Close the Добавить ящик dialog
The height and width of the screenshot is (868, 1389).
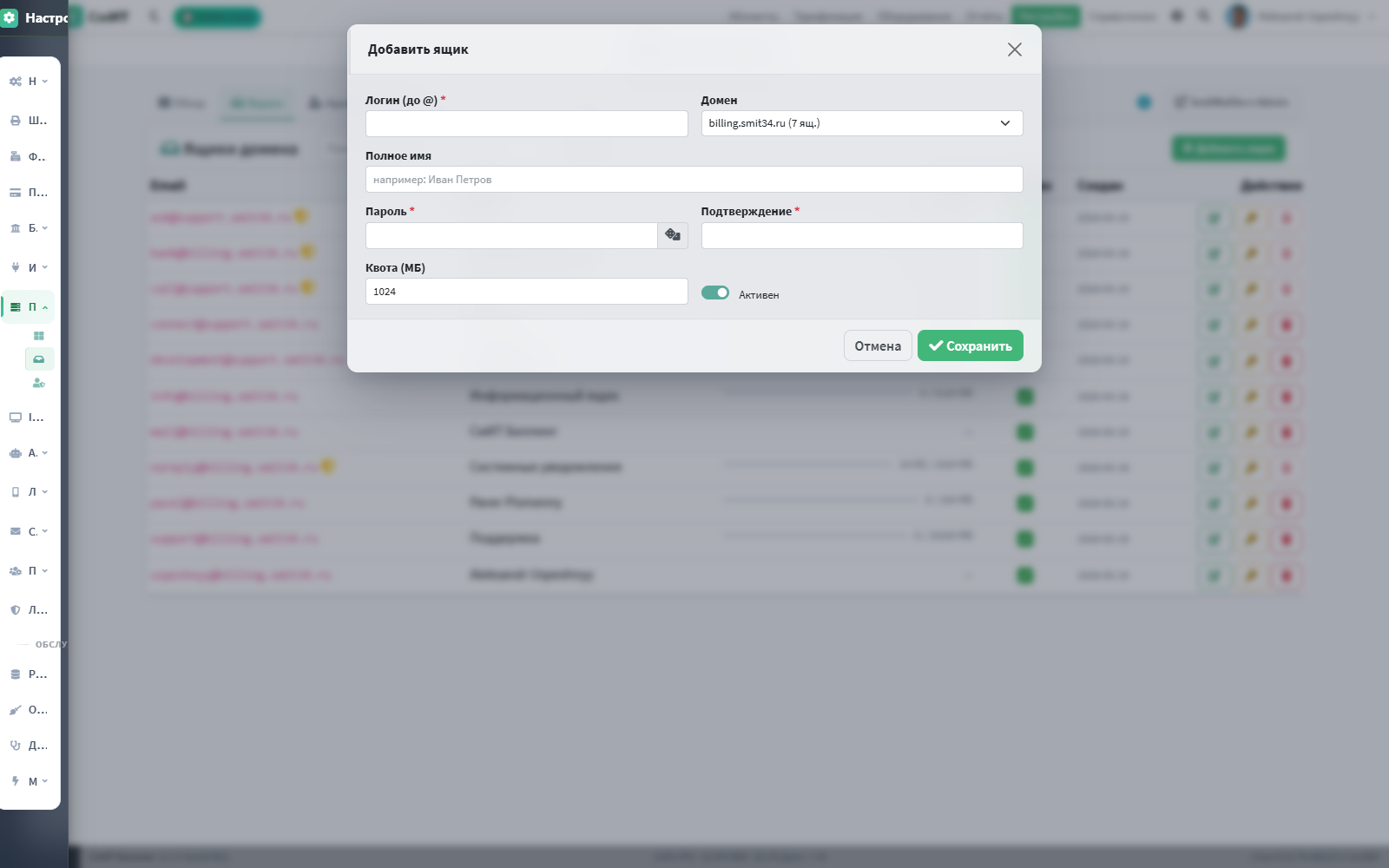point(1015,49)
